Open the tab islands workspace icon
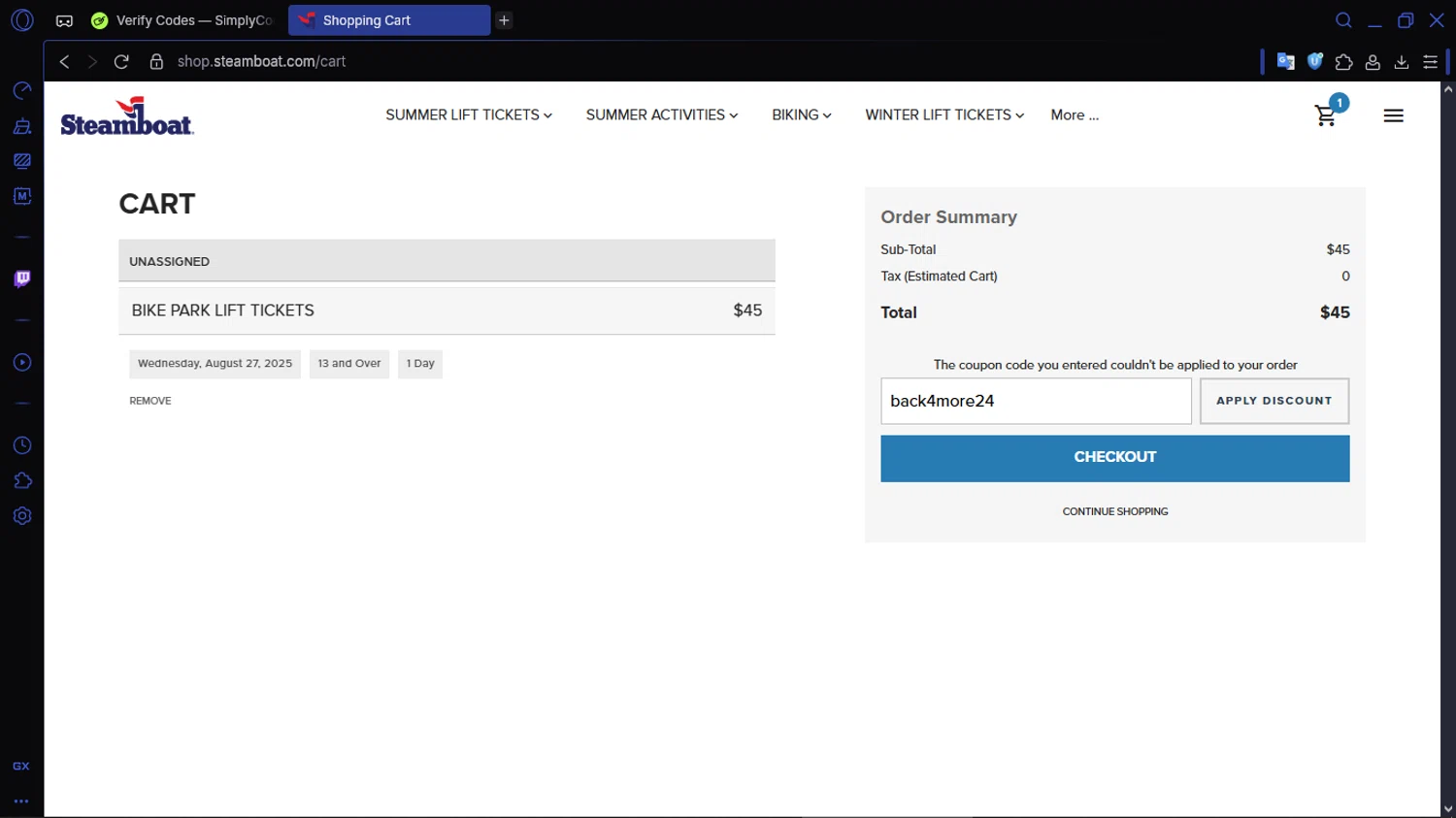The width and height of the screenshot is (1456, 818). coord(64,20)
